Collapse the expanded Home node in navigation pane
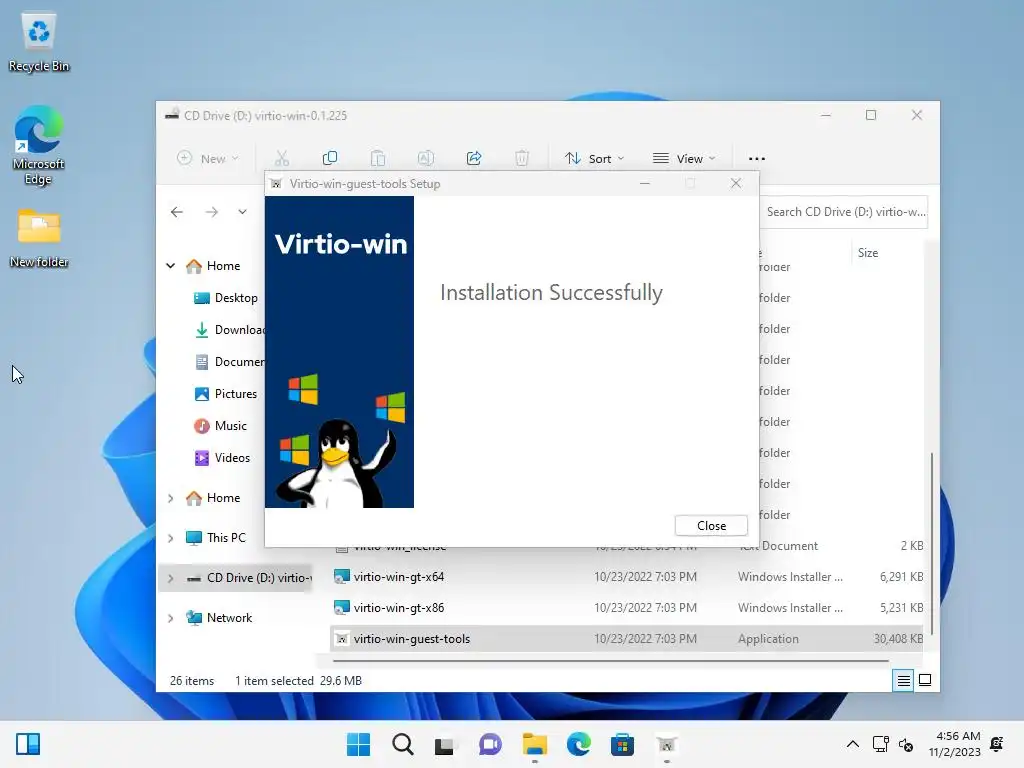The width and height of the screenshot is (1024, 768). pos(170,266)
